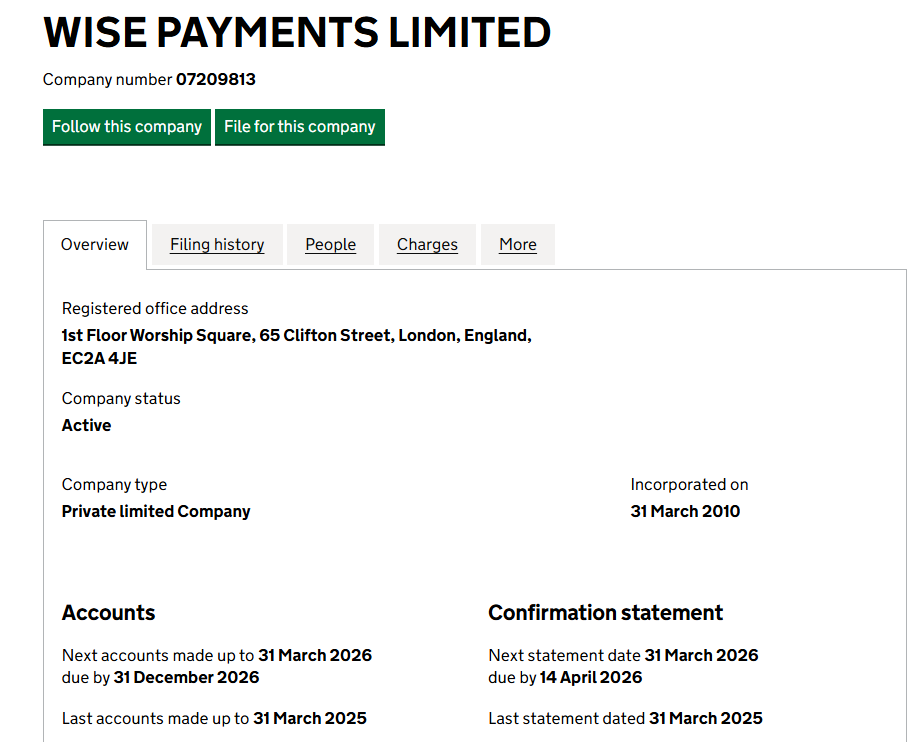Image resolution: width=916 pixels, height=742 pixels.
Task: Open the More tab
Action: 518,244
